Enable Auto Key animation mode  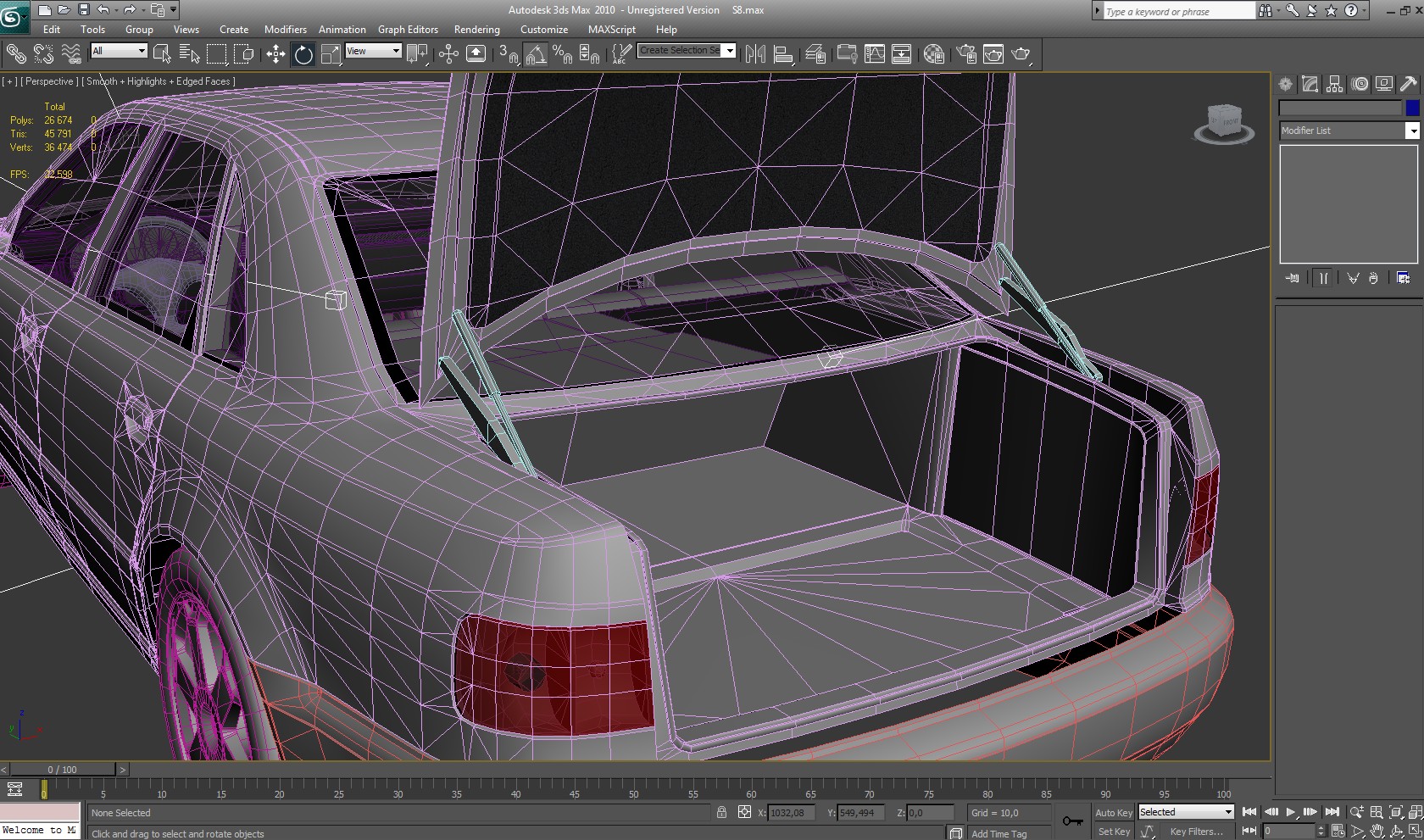click(x=1113, y=812)
